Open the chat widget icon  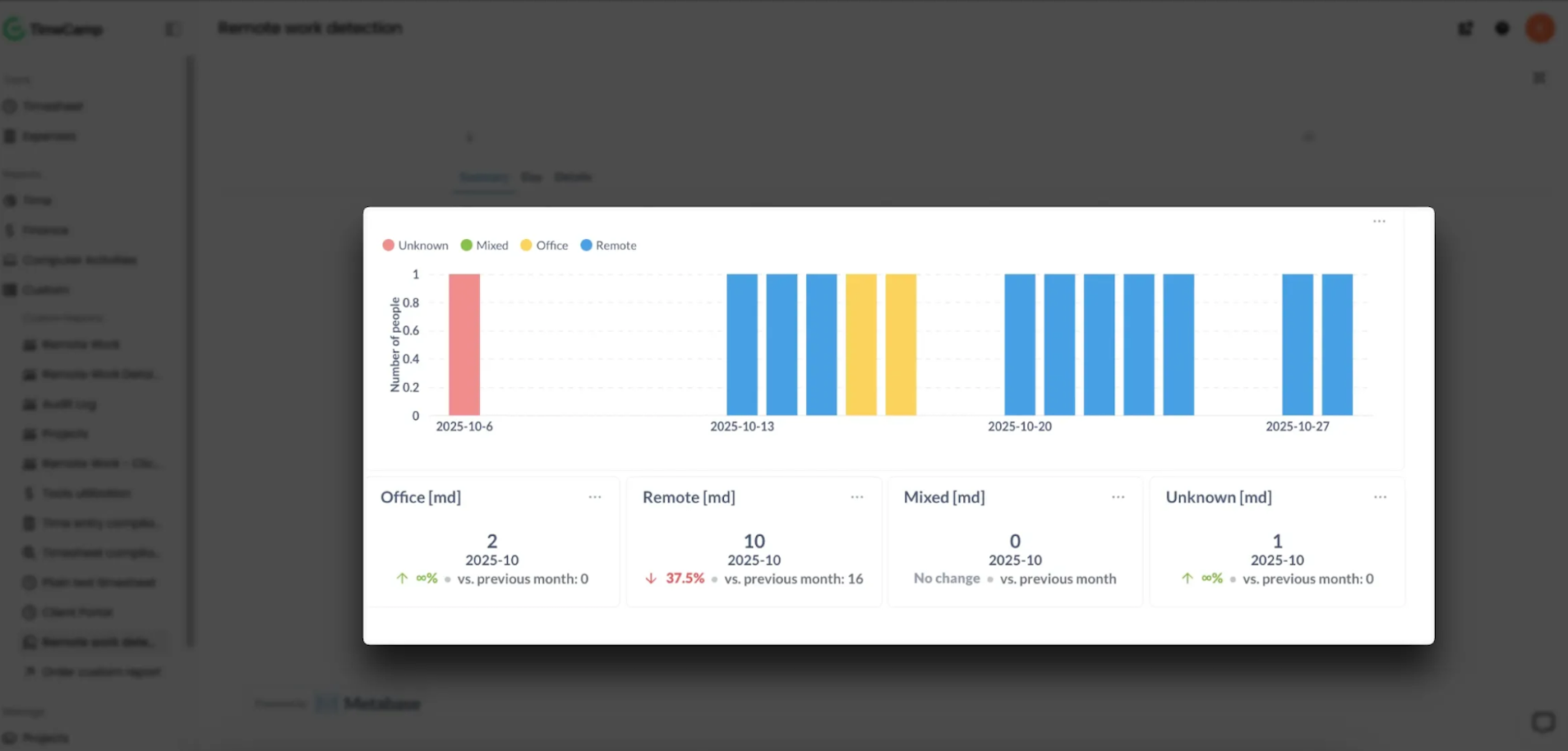pos(1543,721)
